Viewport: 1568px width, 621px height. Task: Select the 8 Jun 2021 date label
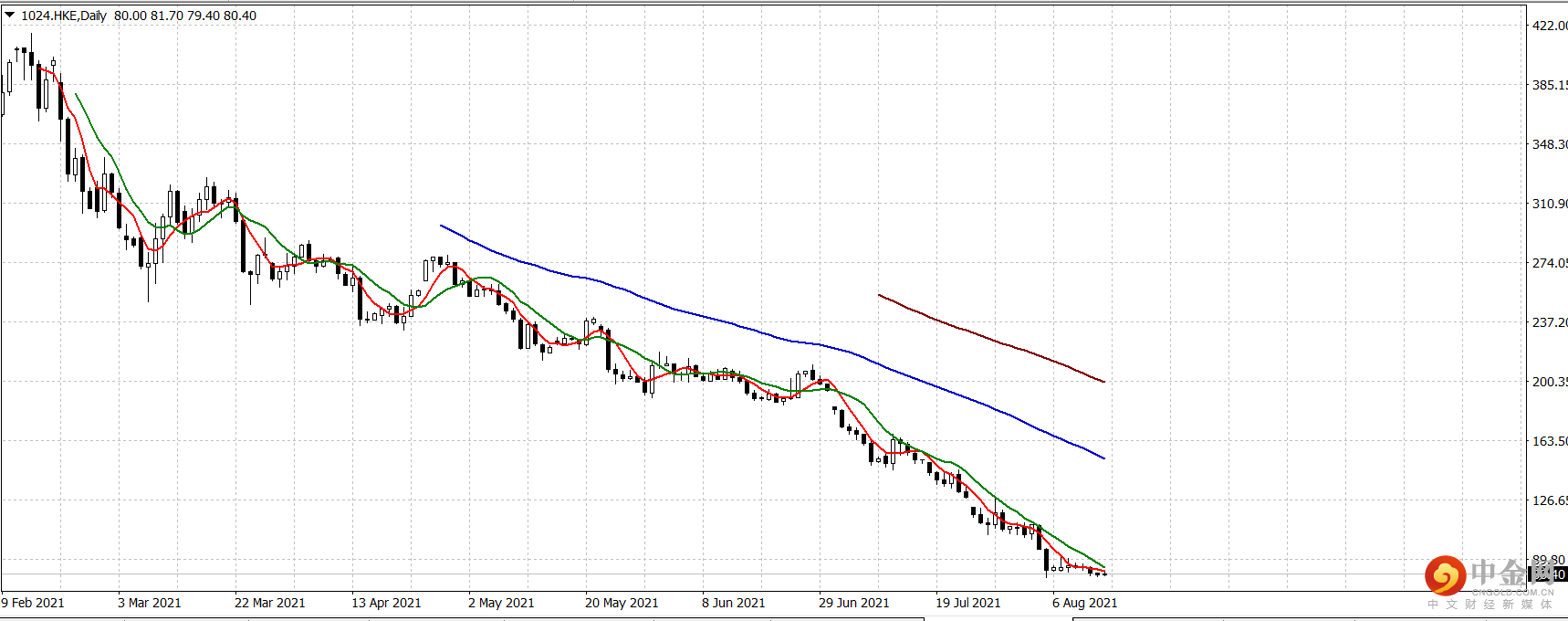tap(734, 603)
